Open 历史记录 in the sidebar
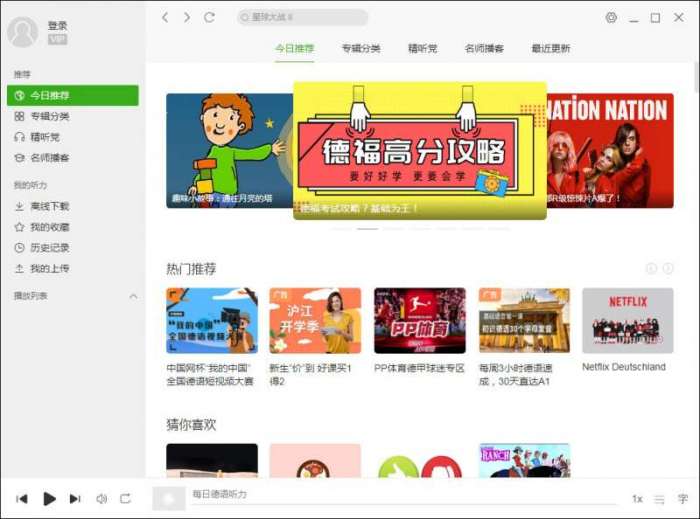This screenshot has height=519, width=700. pos(73,248)
